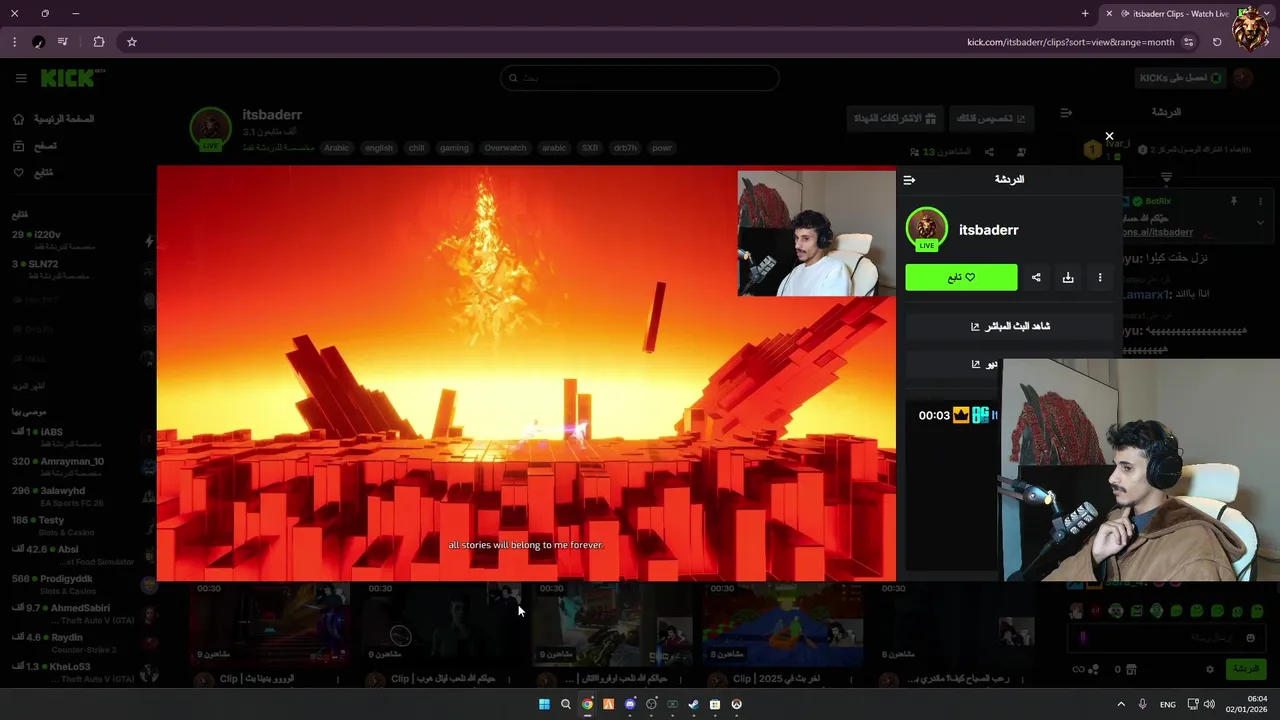Click the taskbar volume speaker icon
The height and width of the screenshot is (720, 1280).
1209,704
